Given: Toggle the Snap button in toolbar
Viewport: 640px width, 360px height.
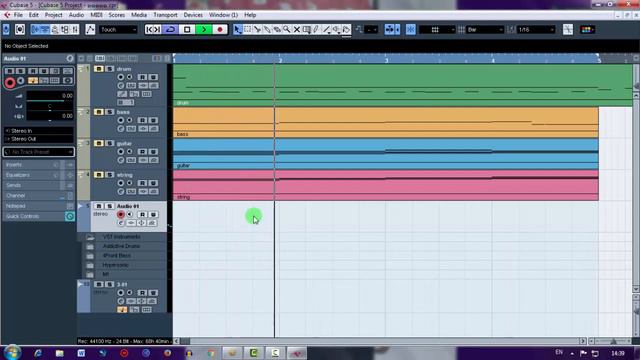Looking at the screenshot, I should tap(411, 29).
